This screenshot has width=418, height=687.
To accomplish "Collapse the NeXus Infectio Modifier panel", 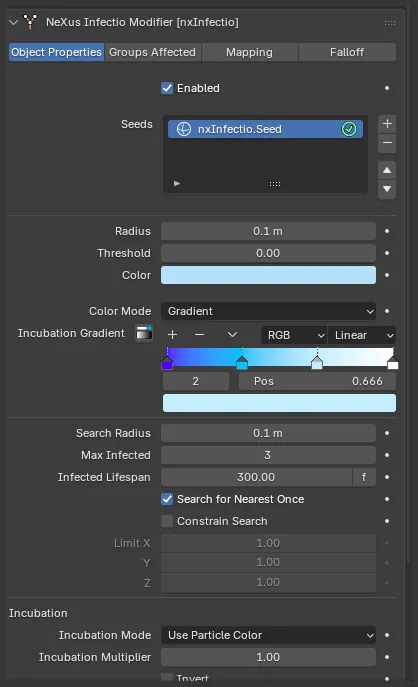I will tap(14, 22).
